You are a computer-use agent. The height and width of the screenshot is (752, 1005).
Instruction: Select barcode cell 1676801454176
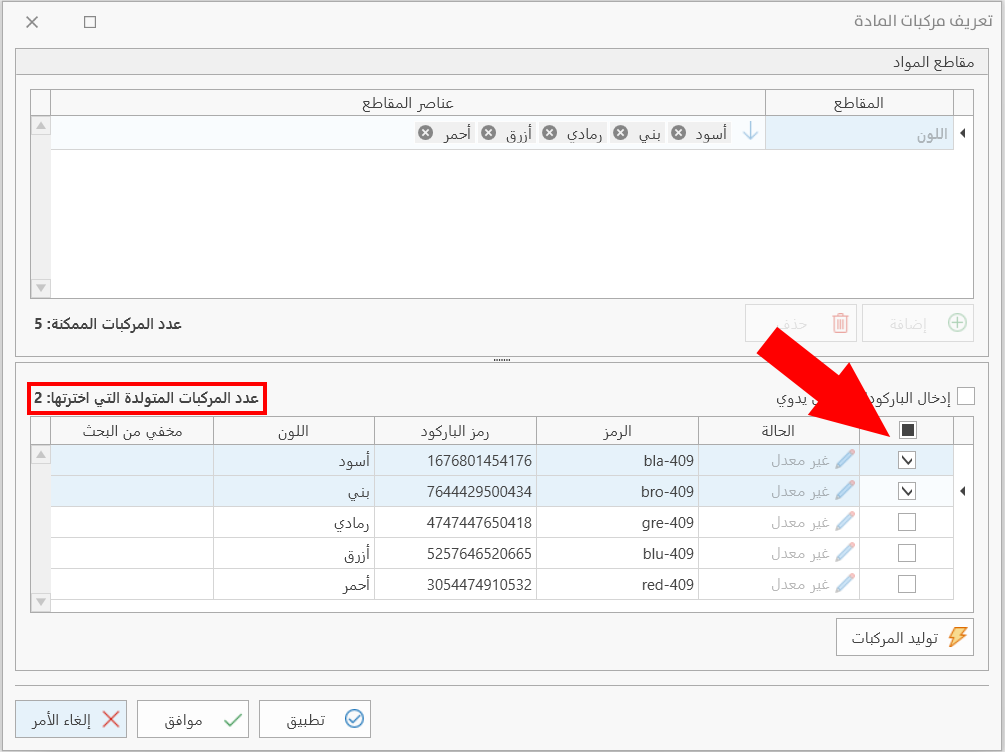pyautogui.click(x=455, y=460)
